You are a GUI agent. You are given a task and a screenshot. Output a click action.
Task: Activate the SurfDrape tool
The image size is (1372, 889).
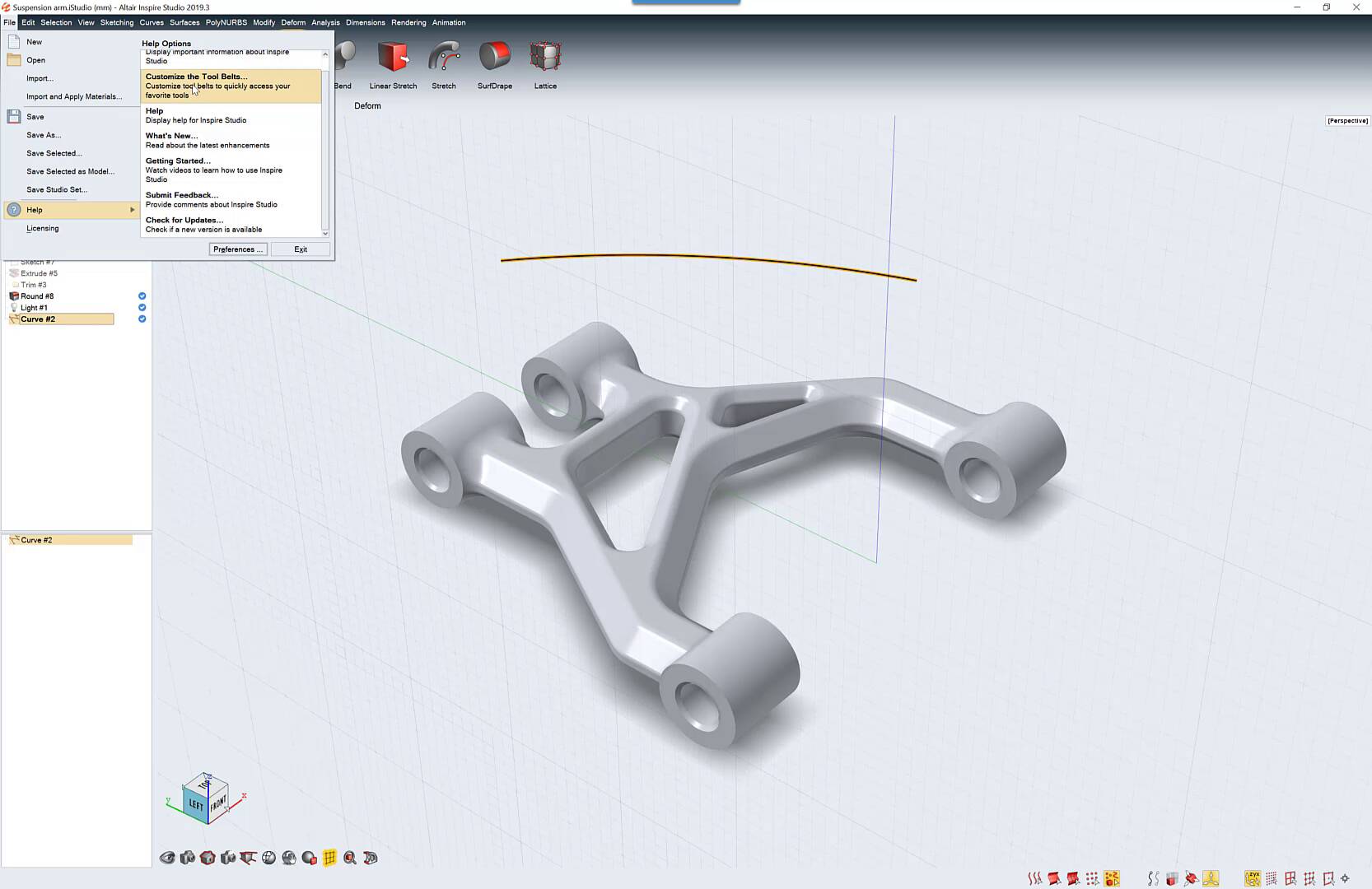coord(495,58)
